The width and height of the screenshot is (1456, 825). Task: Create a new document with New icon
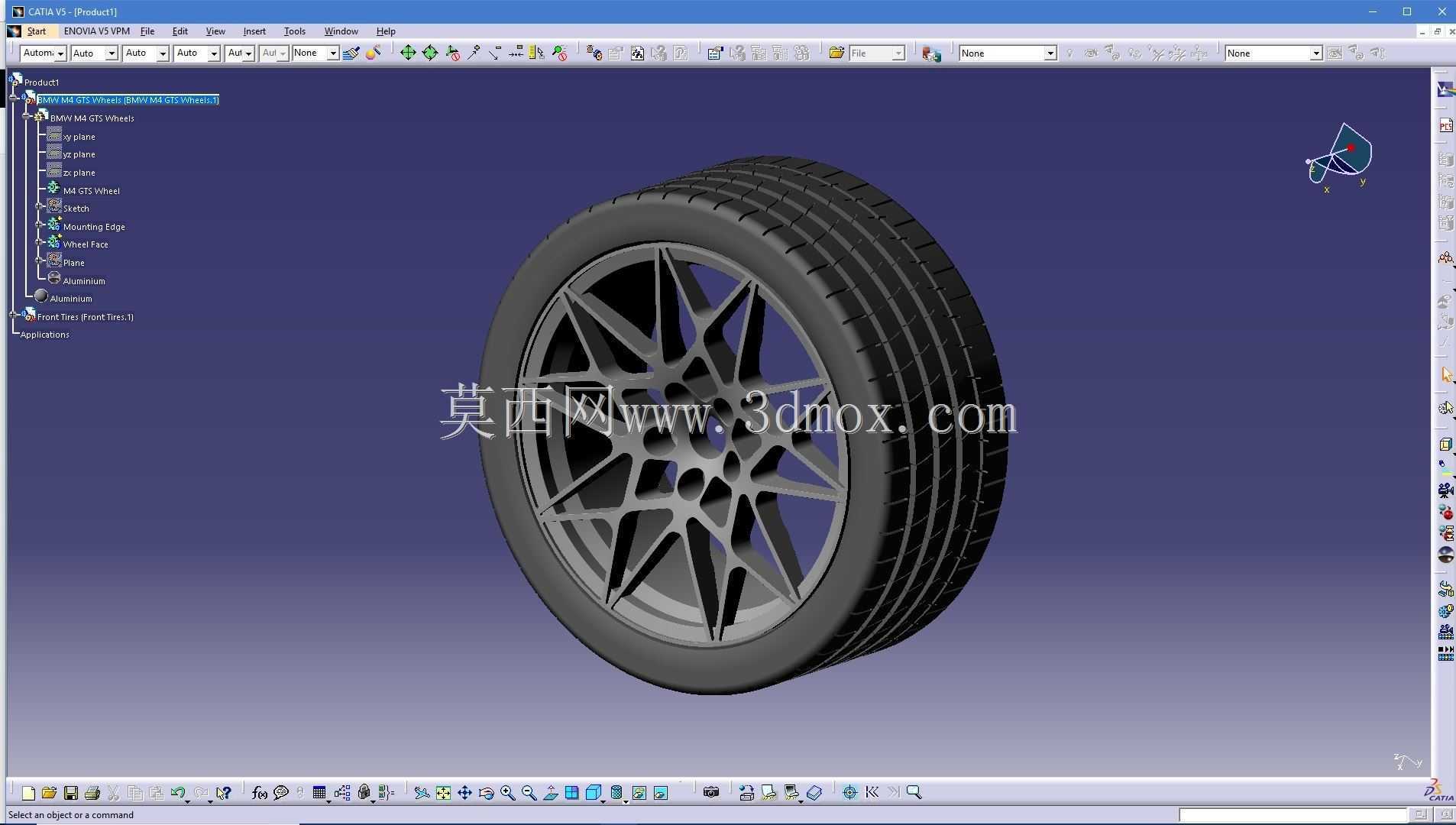click(28, 793)
